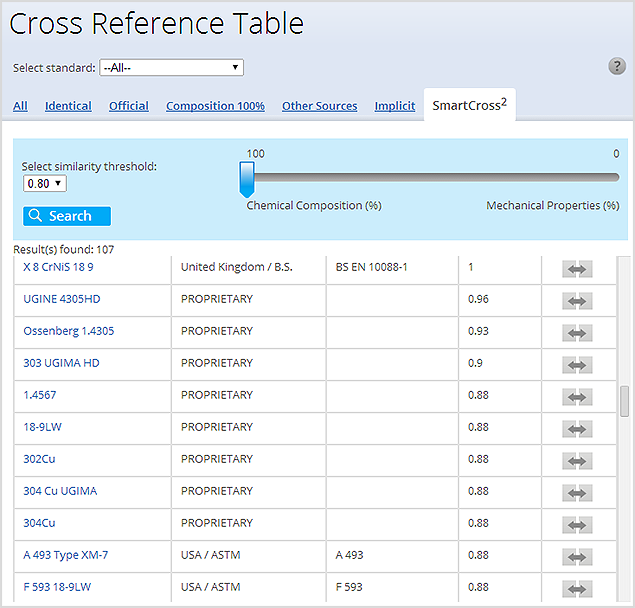Click the Chemical Composition (%) label
The image size is (635, 608).
314,206
